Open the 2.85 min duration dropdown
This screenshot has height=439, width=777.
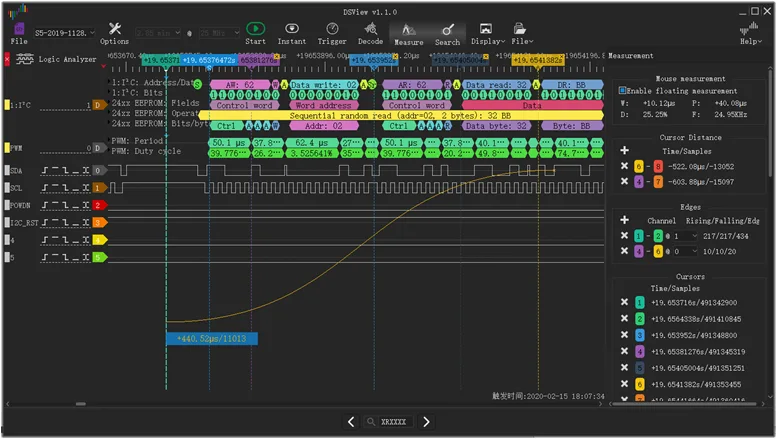(159, 33)
